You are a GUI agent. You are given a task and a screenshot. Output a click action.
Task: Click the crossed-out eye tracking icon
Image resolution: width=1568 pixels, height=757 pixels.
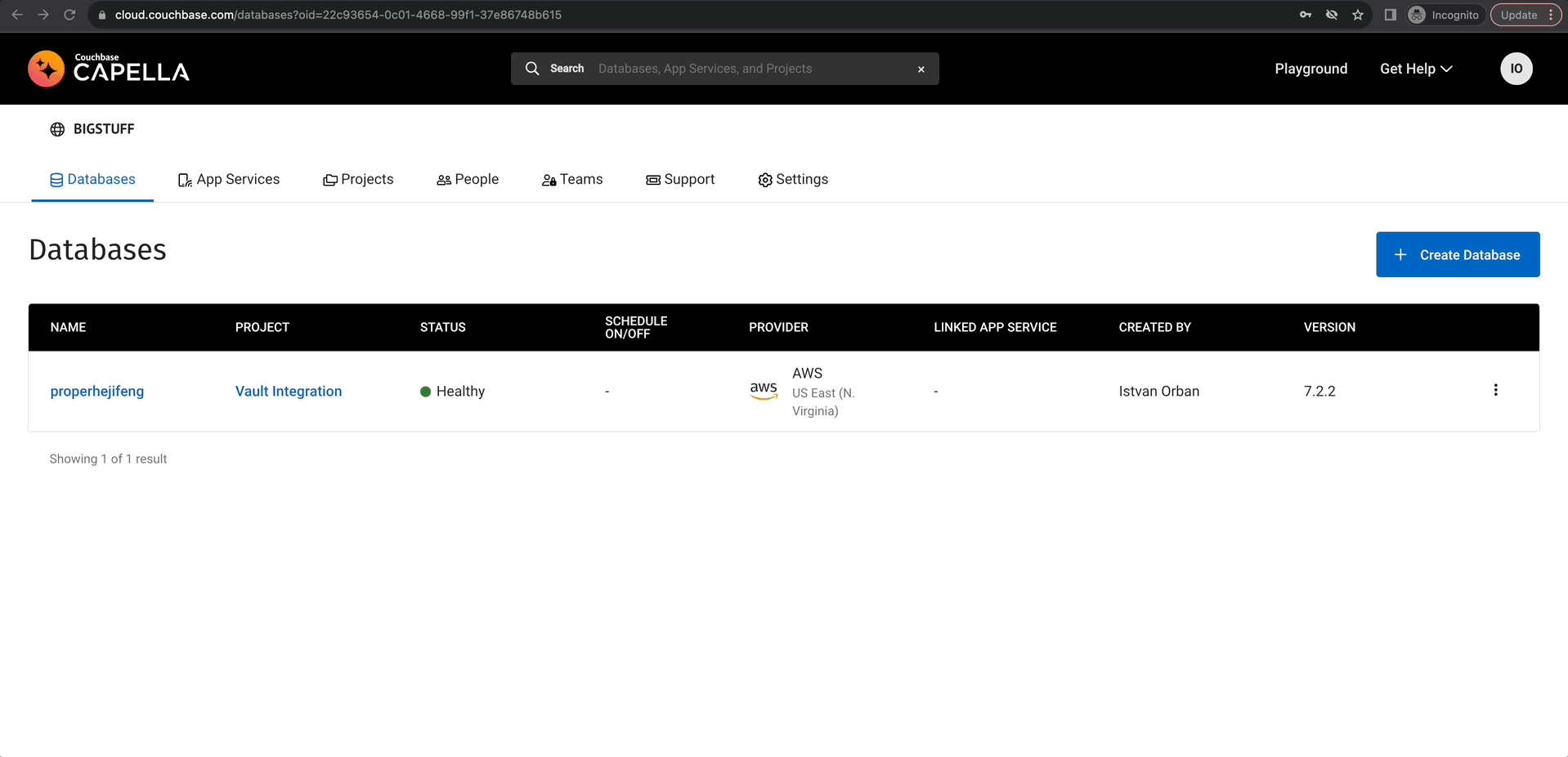[1332, 15]
